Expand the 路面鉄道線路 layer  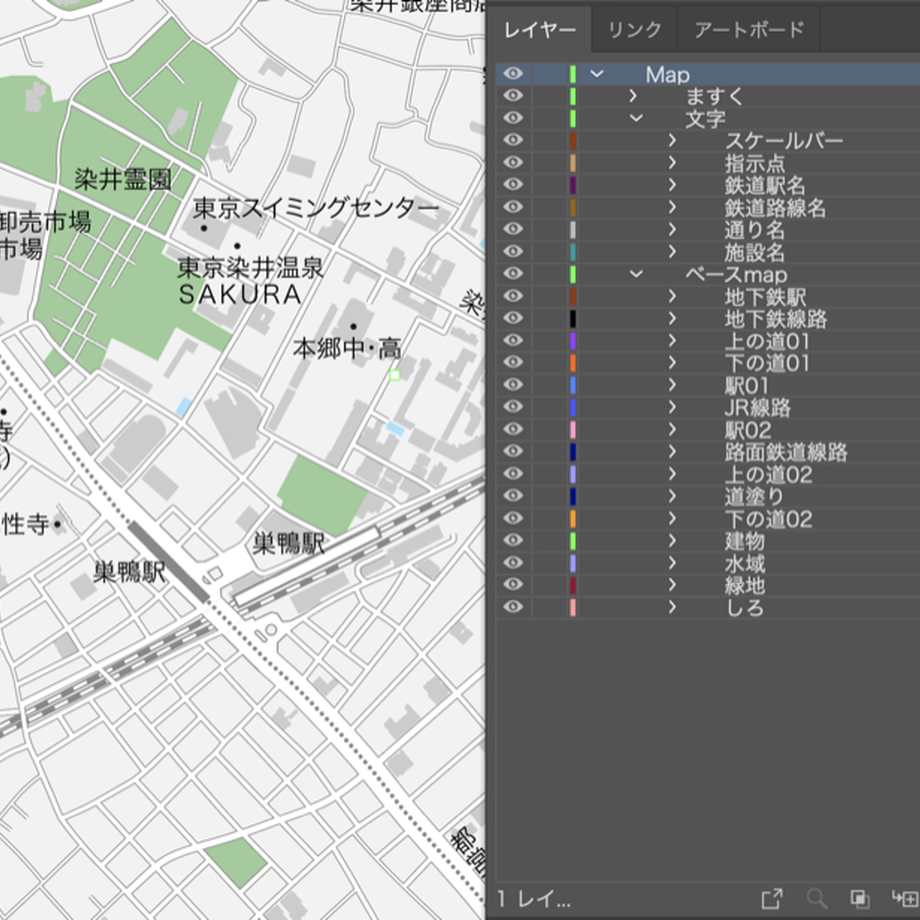(x=672, y=452)
